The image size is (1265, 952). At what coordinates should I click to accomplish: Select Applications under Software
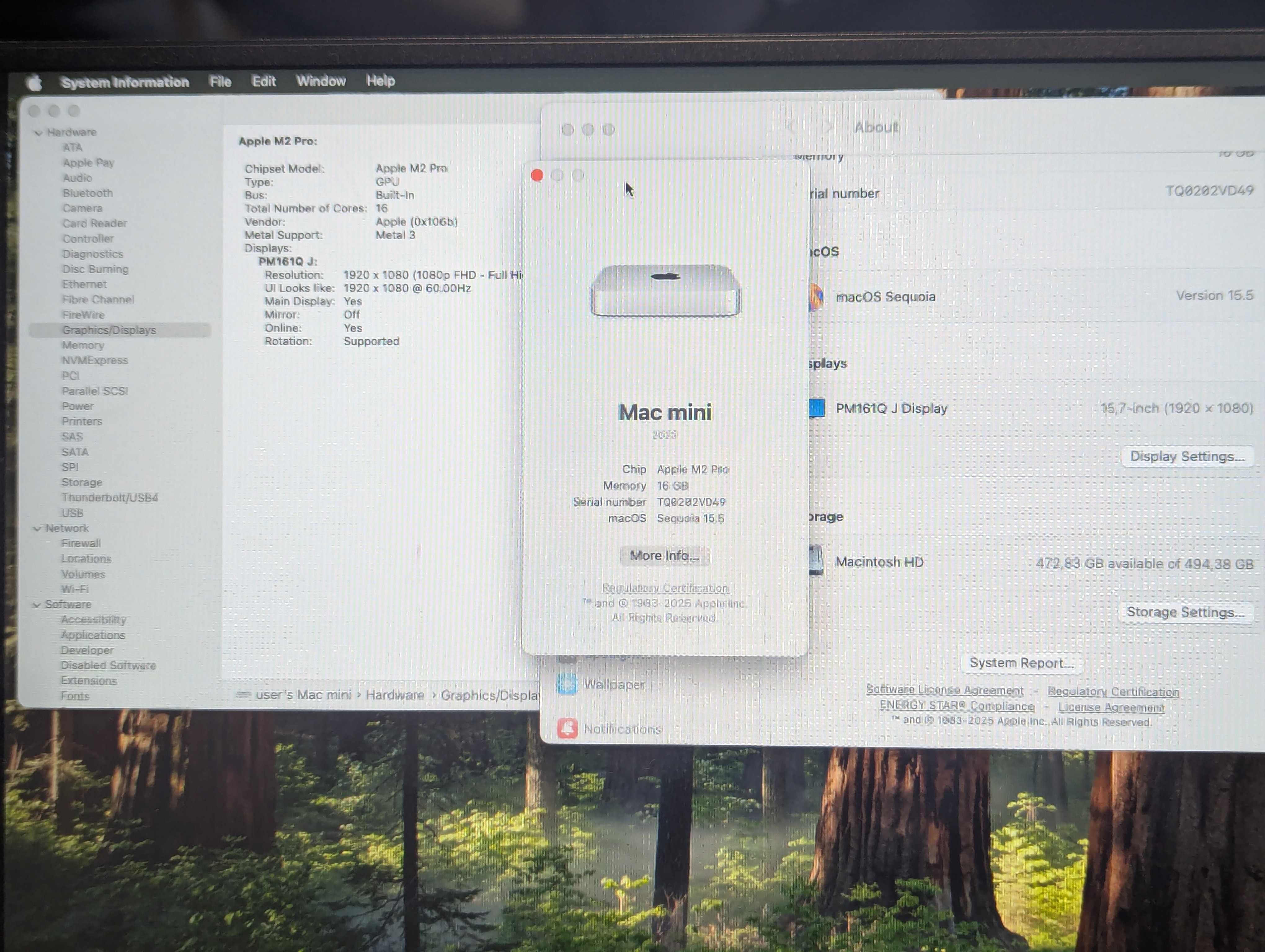click(x=93, y=635)
